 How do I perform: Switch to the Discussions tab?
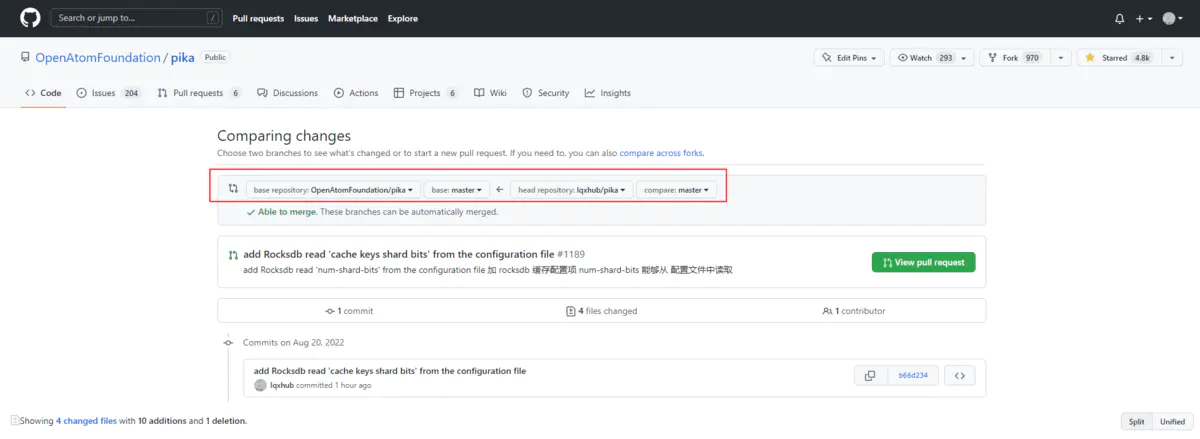(287, 93)
